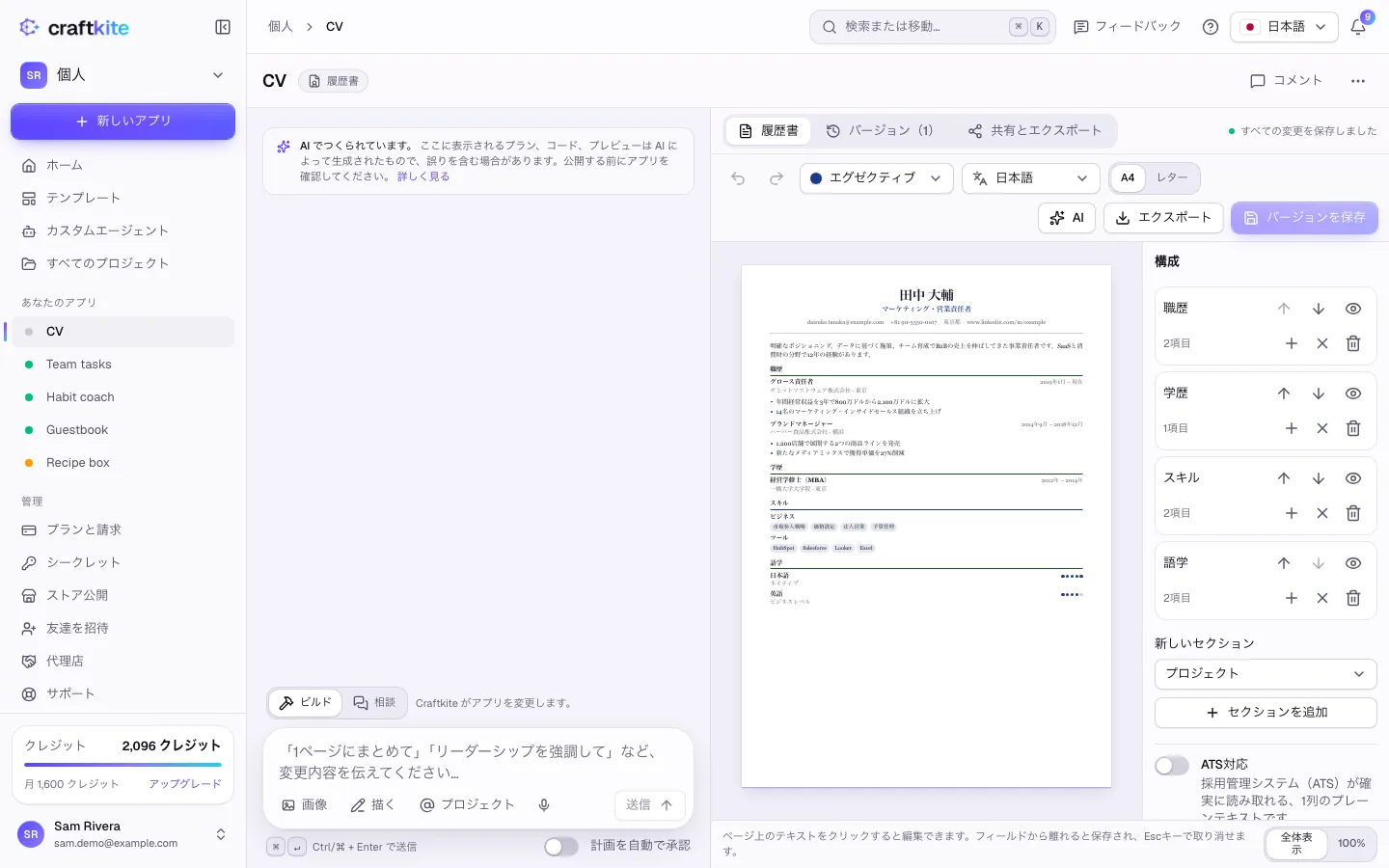
Task: Remove item from スキル section
Action: click(x=1322, y=513)
